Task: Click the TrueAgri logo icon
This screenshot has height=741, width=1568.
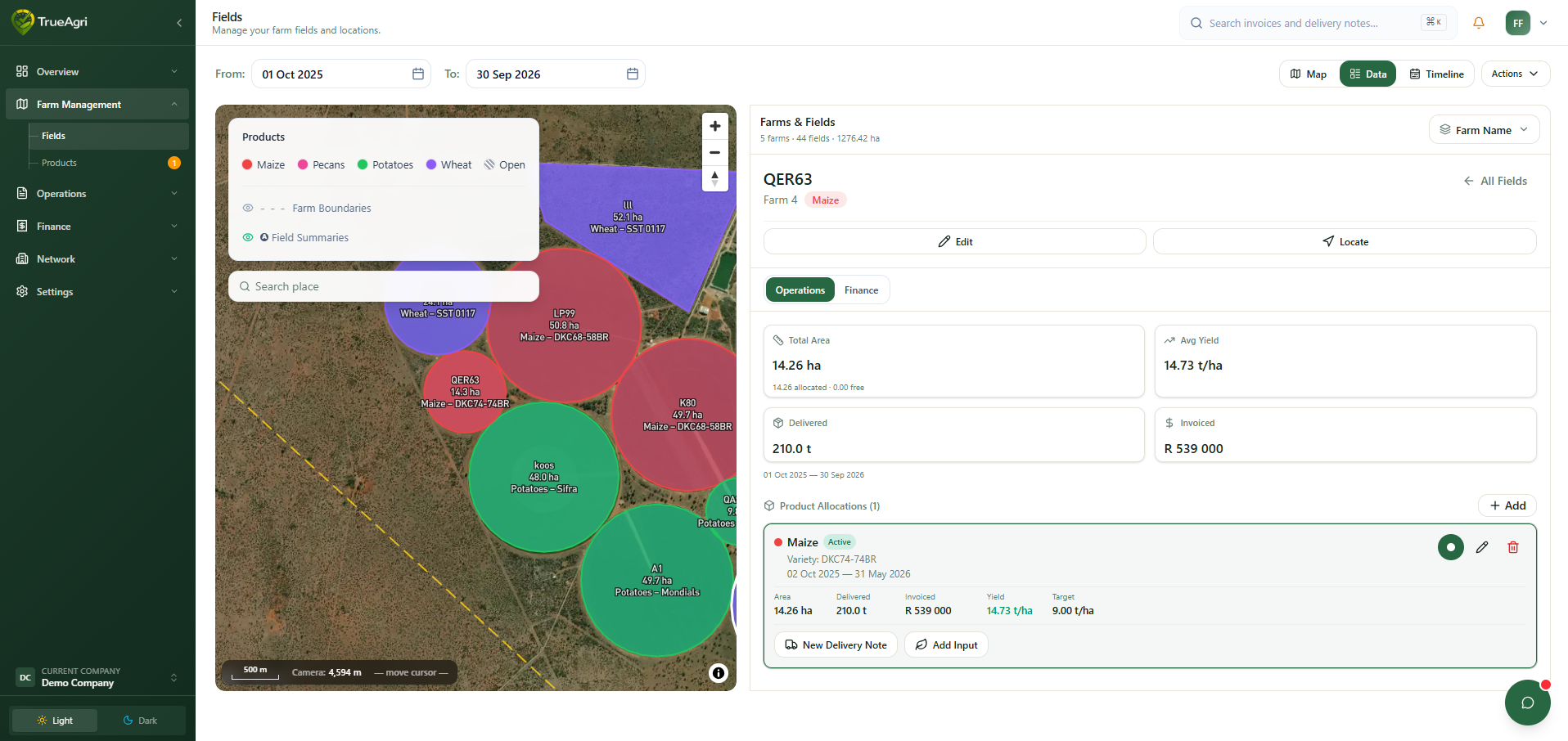Action: [22, 22]
